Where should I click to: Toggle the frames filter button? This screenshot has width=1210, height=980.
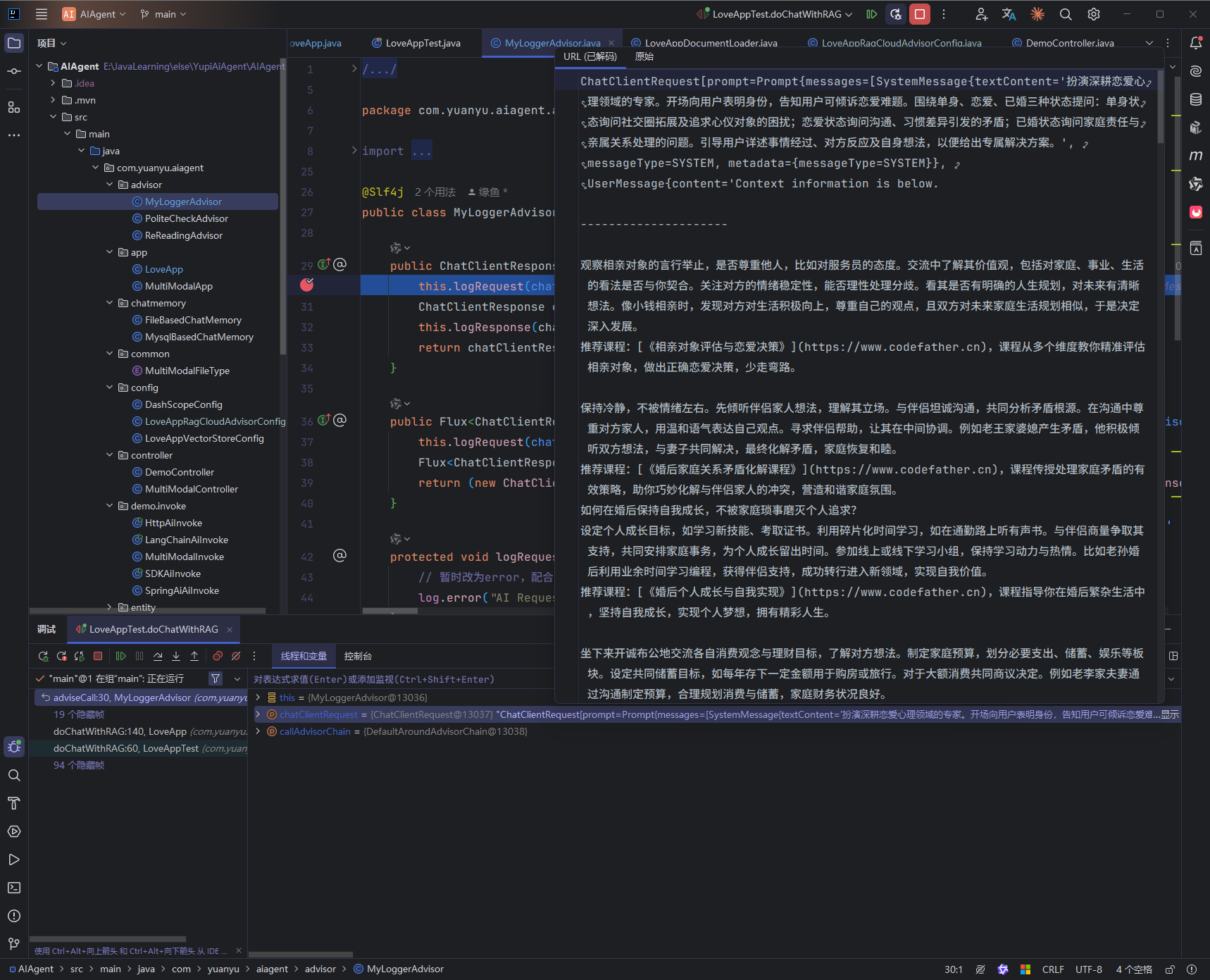pyautogui.click(x=216, y=678)
